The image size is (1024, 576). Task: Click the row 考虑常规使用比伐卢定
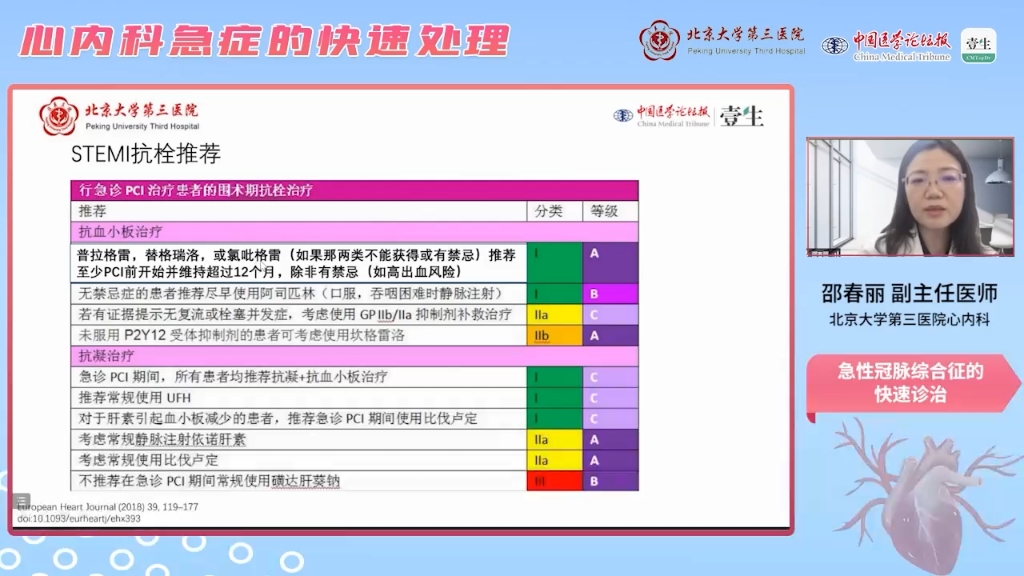[x=354, y=460]
